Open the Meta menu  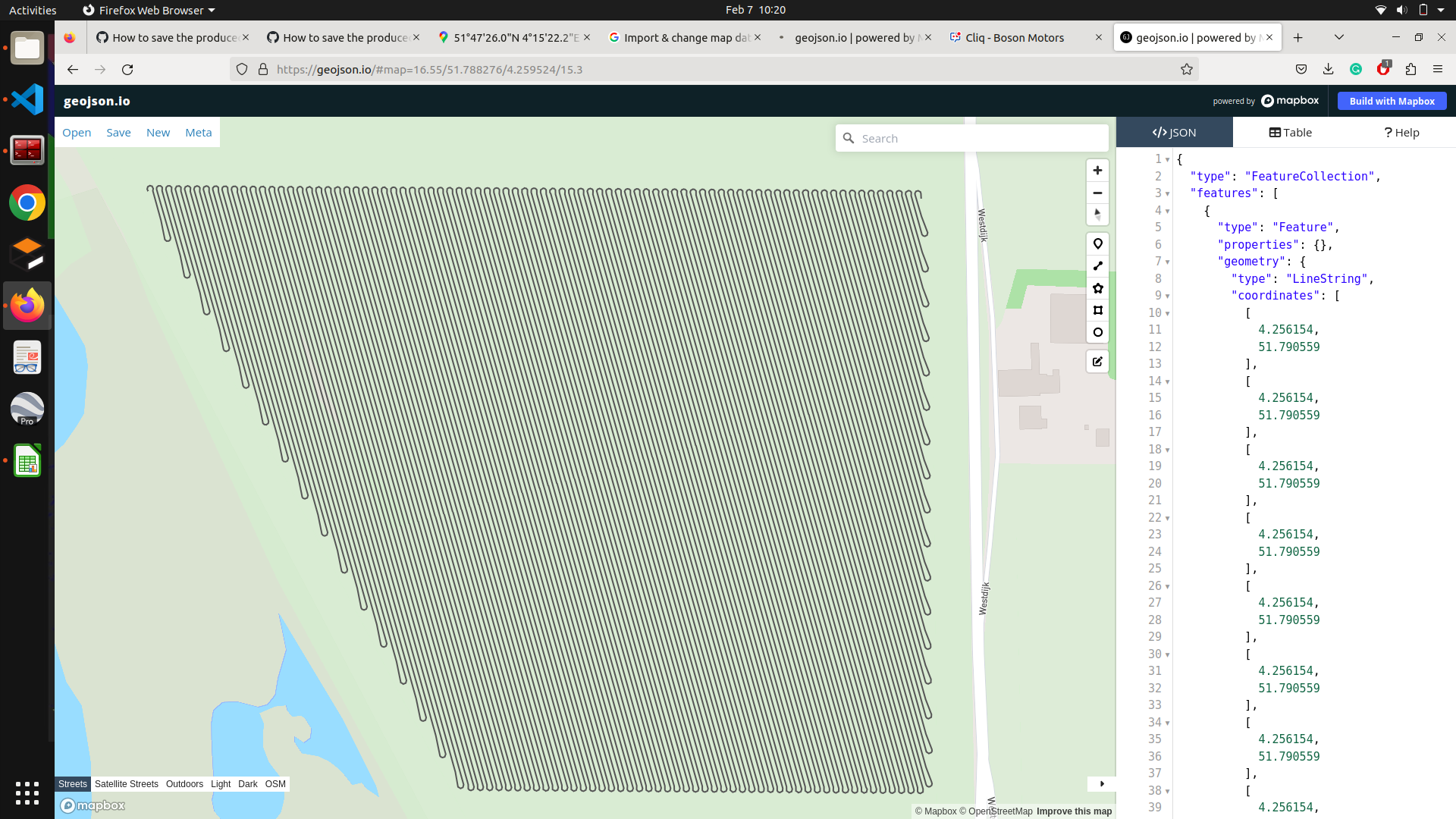click(199, 132)
